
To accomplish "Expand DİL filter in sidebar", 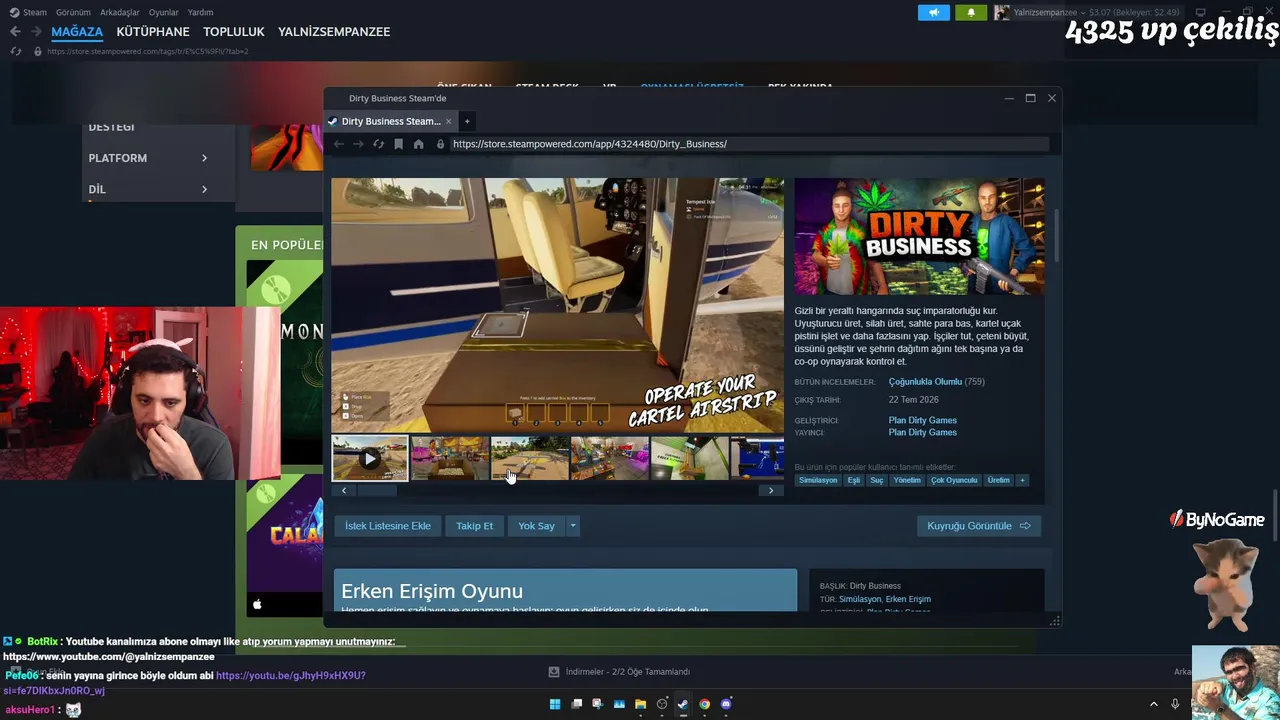I will pos(148,189).
